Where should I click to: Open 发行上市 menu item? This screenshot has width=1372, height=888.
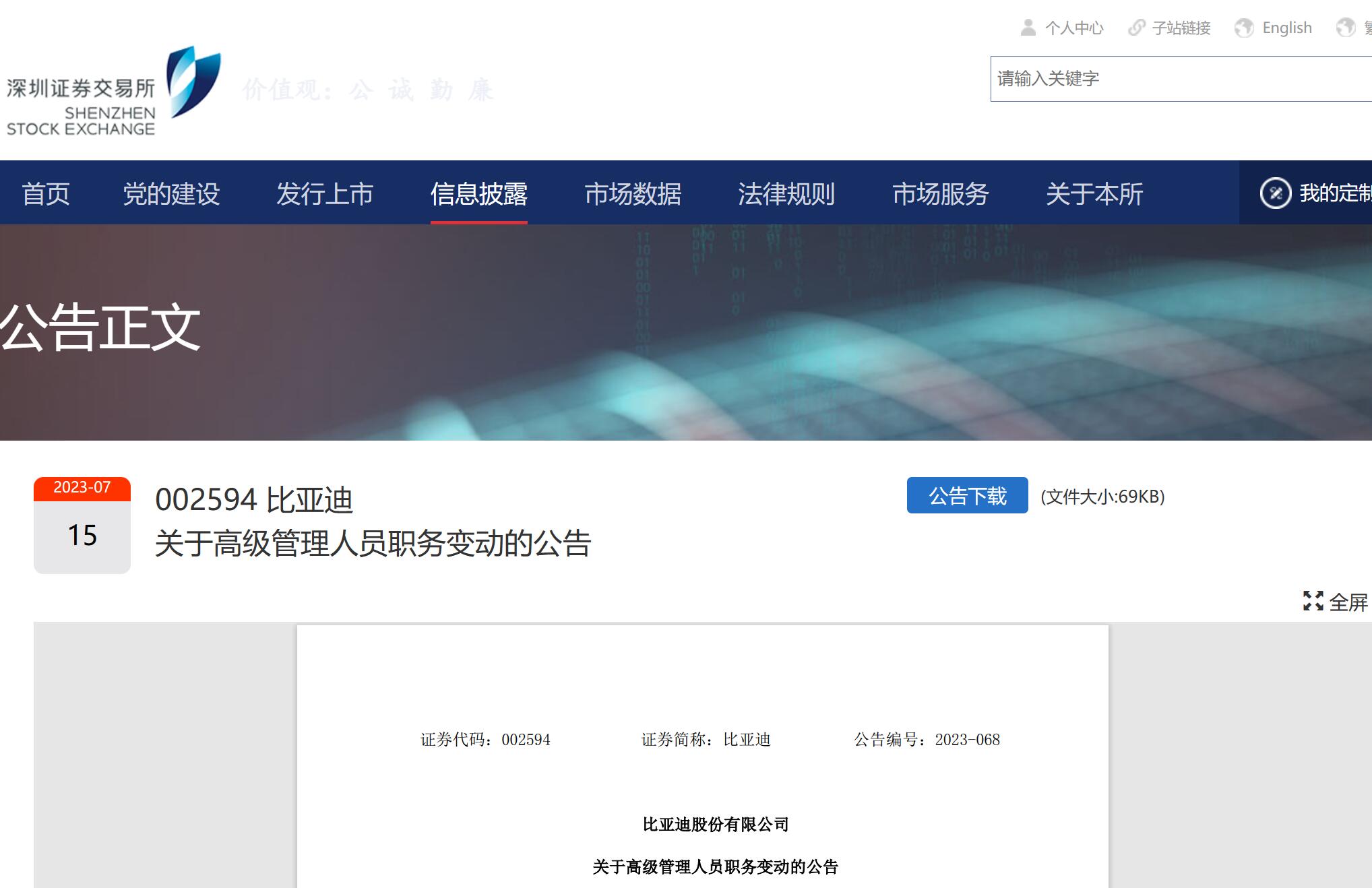325,194
